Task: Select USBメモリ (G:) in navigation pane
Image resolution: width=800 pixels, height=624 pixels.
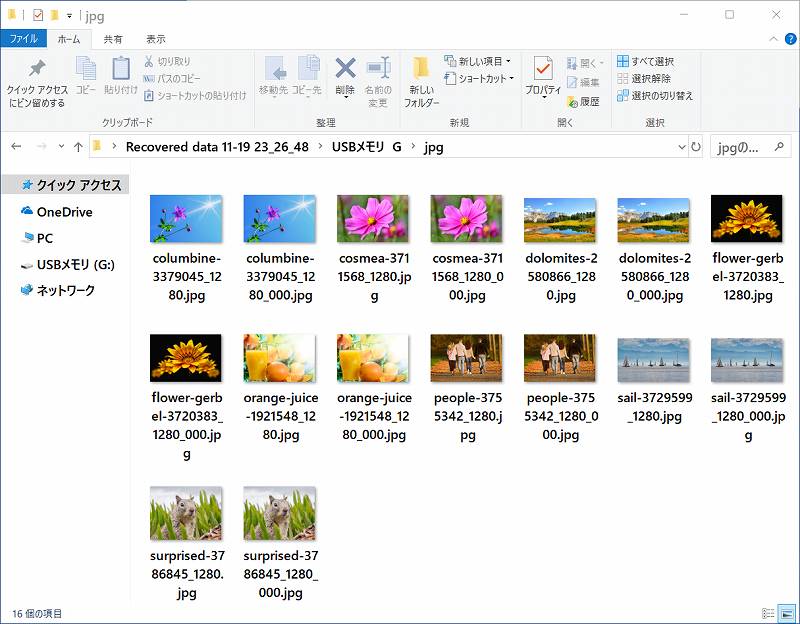Action: (75, 265)
